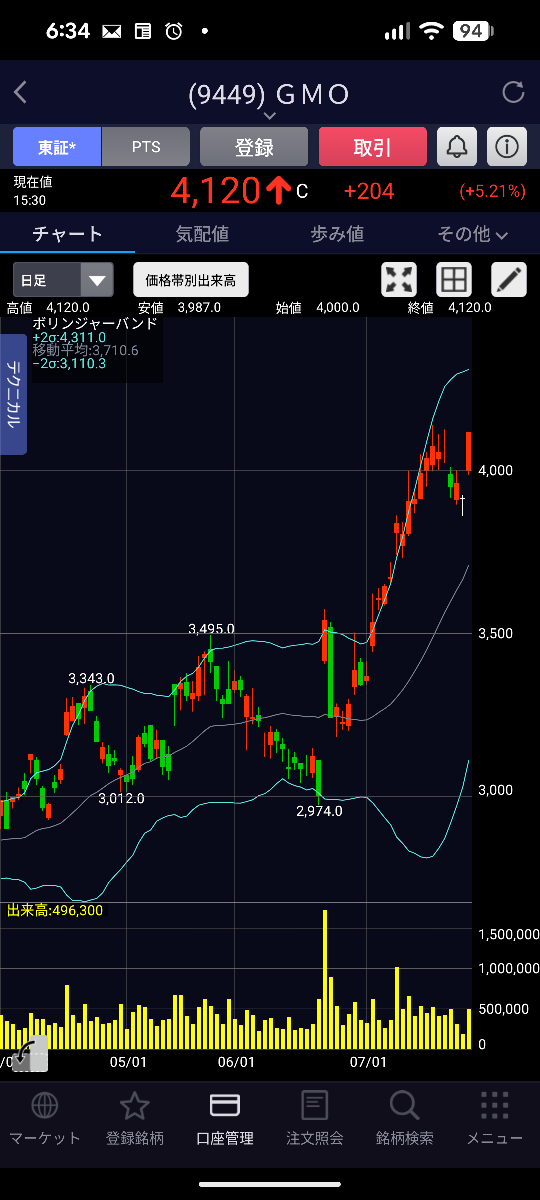Open stock information (i) icon

[x=507, y=147]
